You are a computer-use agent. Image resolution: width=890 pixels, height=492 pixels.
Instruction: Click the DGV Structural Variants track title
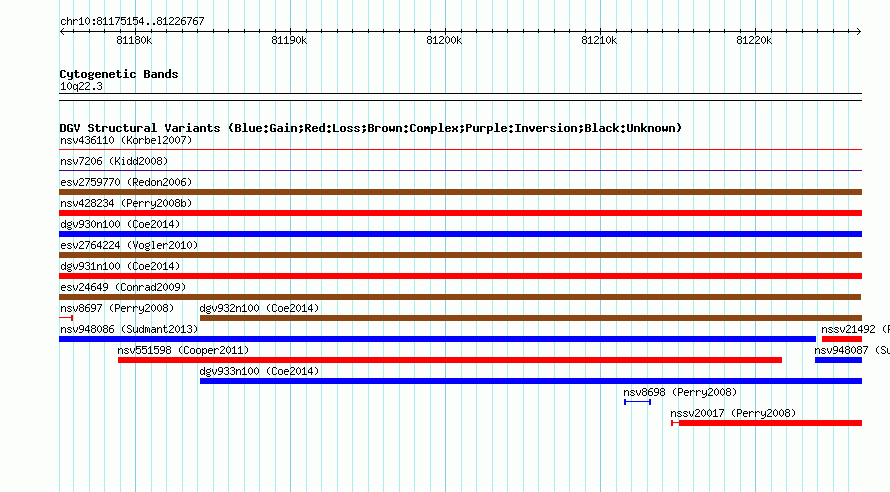[x=371, y=128]
